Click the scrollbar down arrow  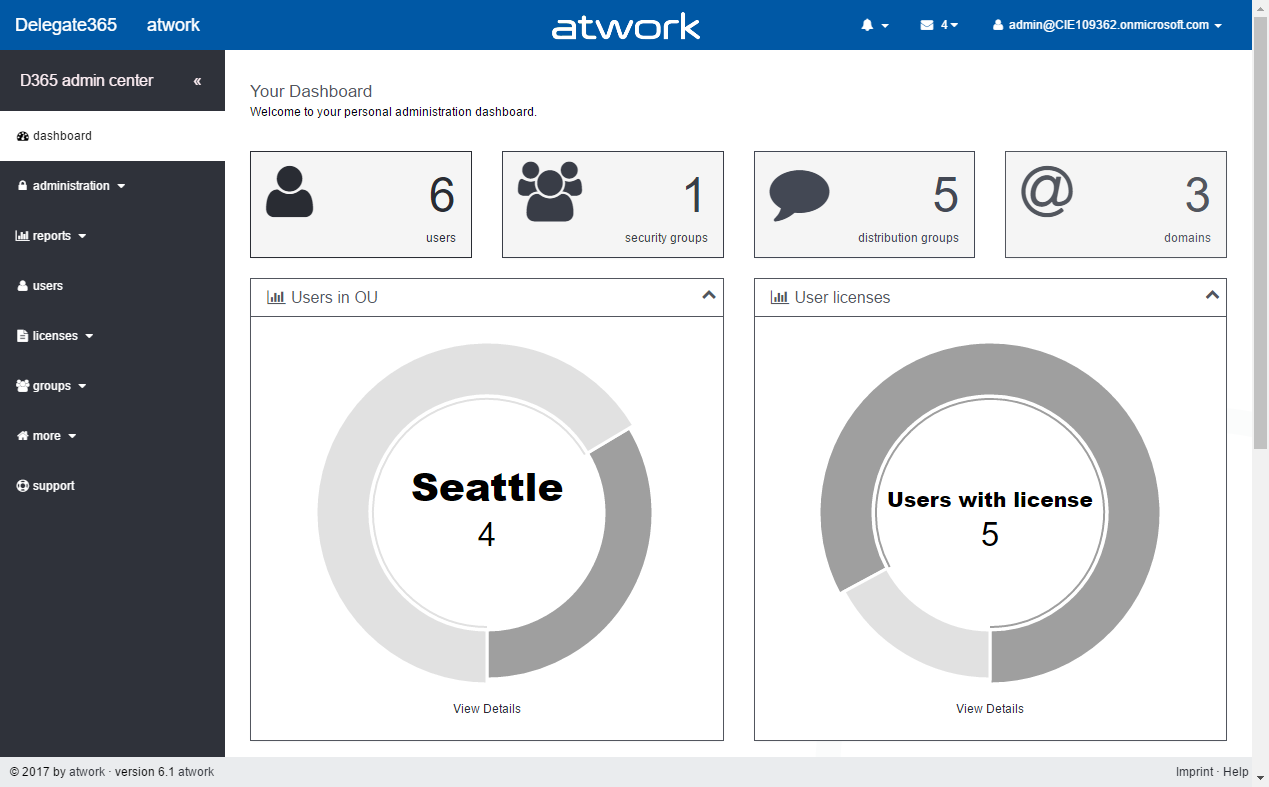pyautogui.click(x=1260, y=777)
